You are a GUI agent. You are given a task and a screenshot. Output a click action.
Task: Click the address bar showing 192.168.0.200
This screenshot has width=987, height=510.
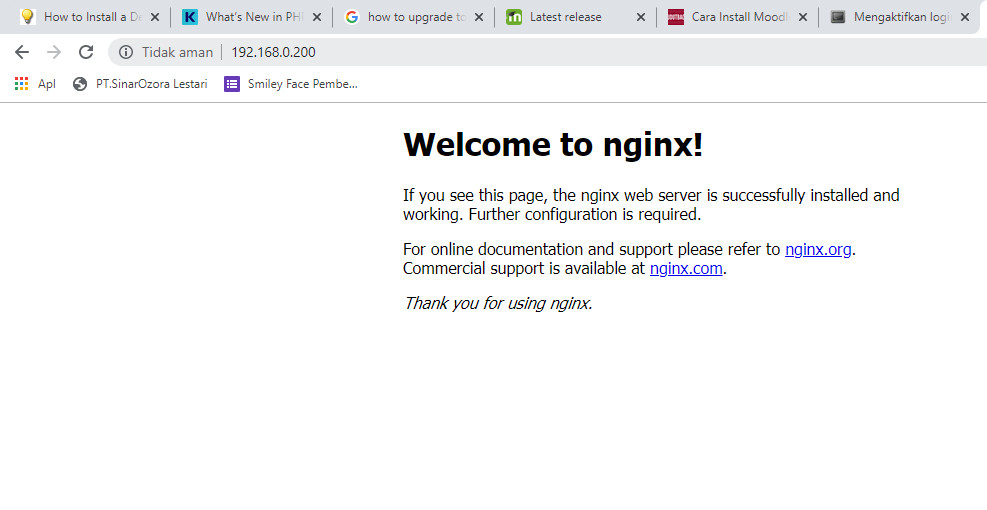pyautogui.click(x=500, y=52)
